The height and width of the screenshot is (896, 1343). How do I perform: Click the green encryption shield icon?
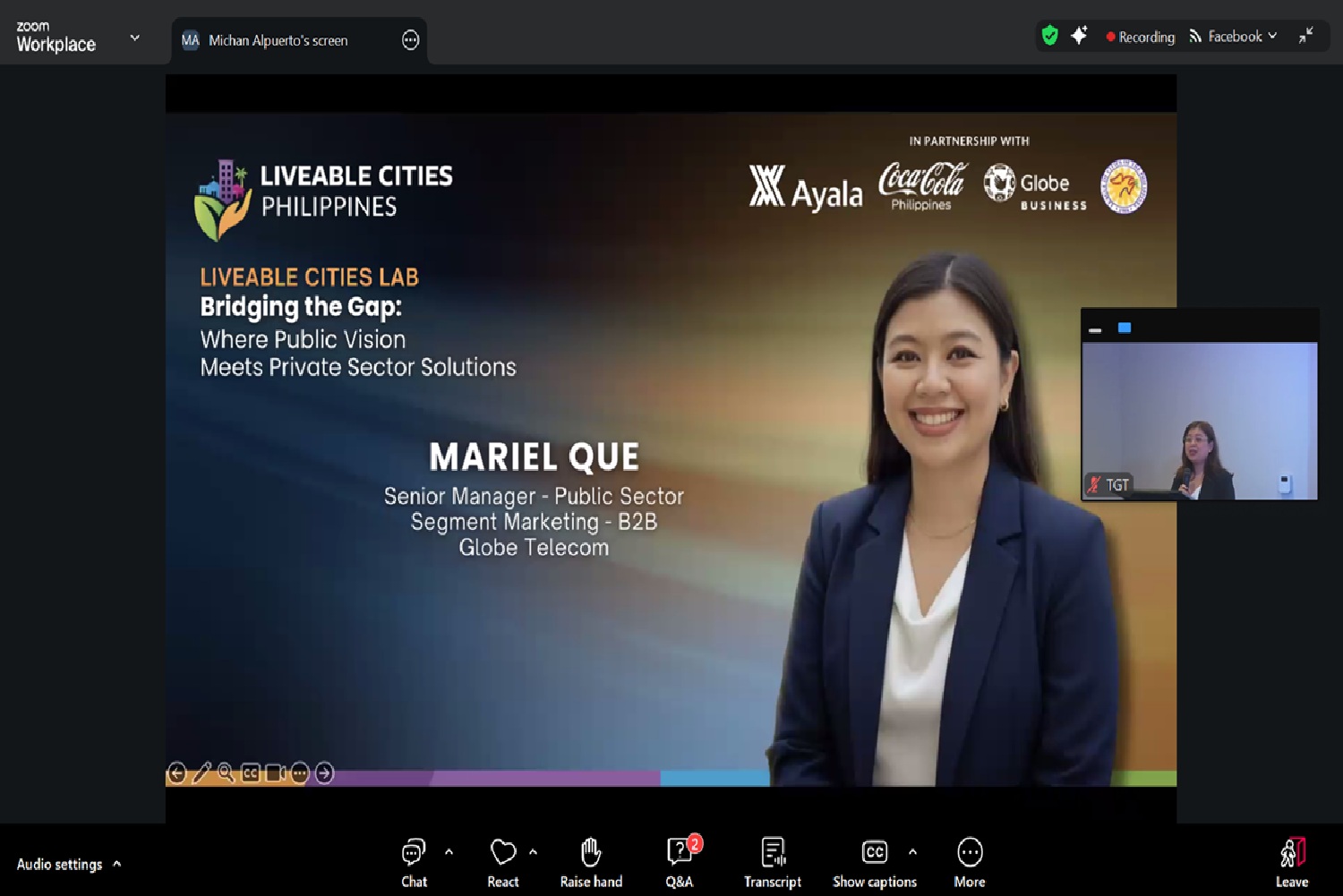1049,36
